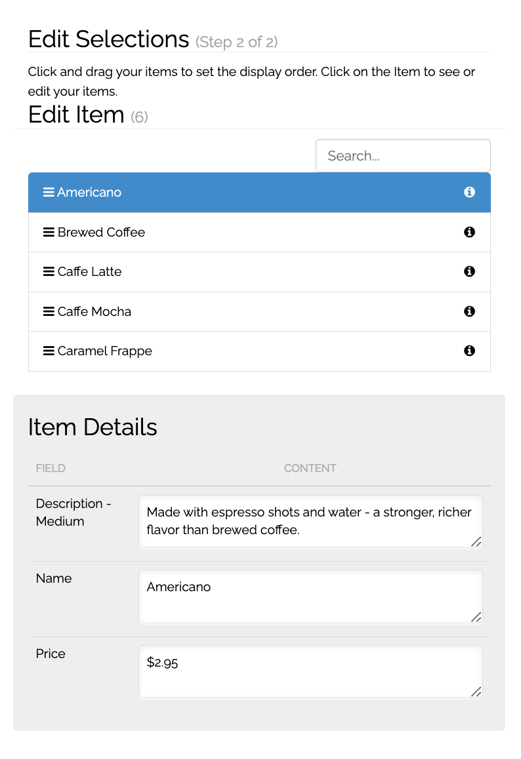Screen dimensions: 521x759
Task: Open the Caramel Frappe item
Action: pos(260,351)
